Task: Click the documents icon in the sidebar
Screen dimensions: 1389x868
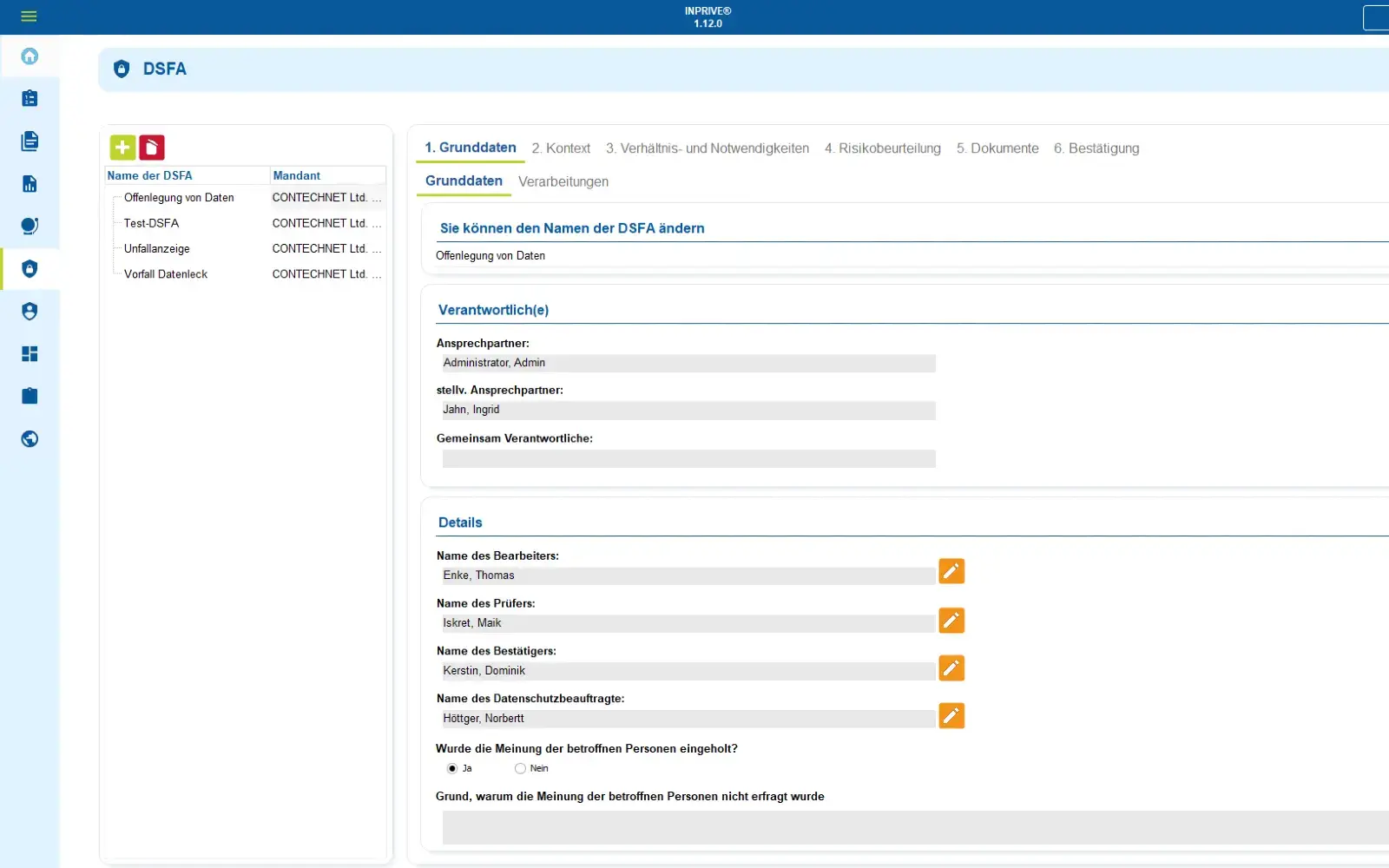Action: tap(30, 141)
